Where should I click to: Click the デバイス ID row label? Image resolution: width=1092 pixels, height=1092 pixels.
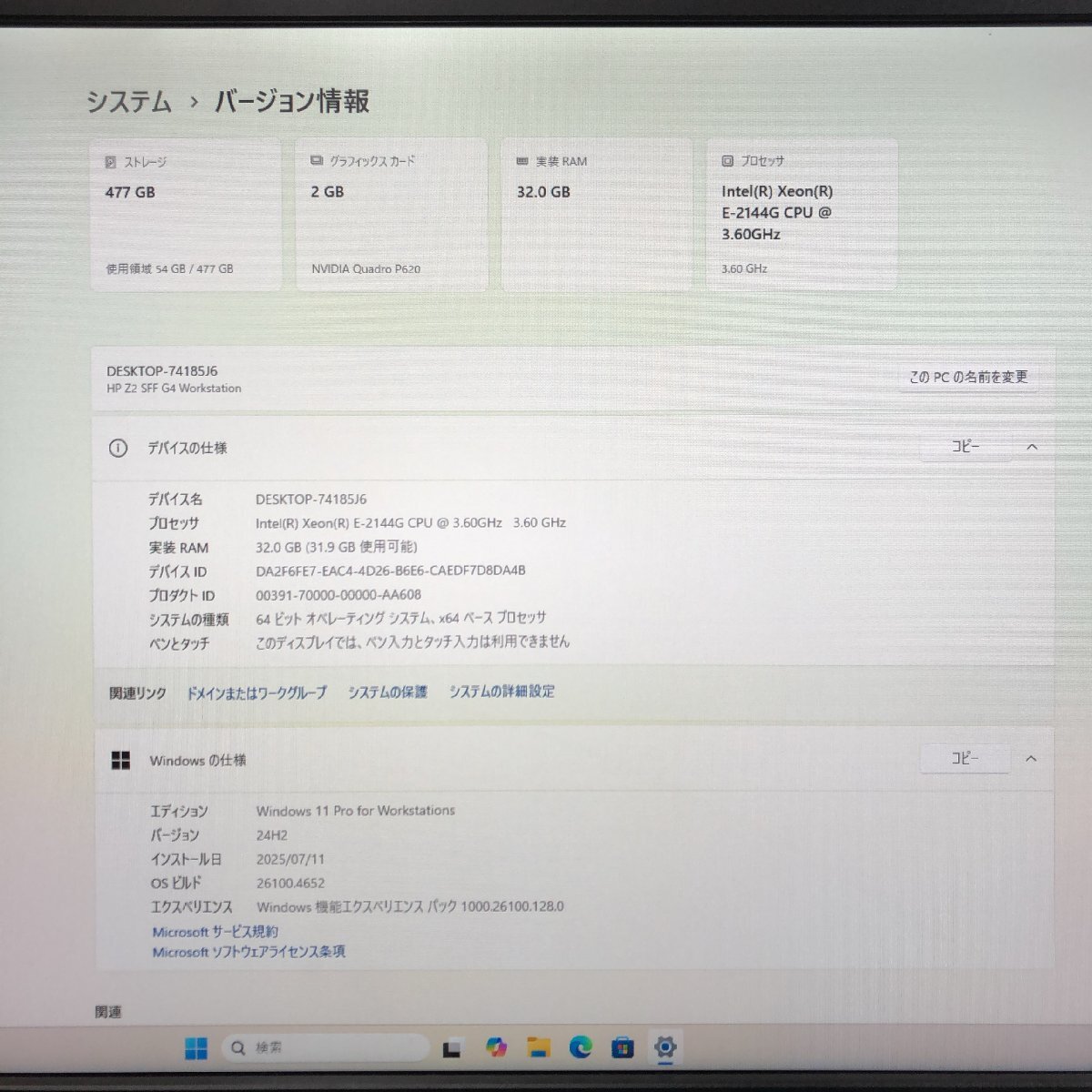click(x=177, y=571)
